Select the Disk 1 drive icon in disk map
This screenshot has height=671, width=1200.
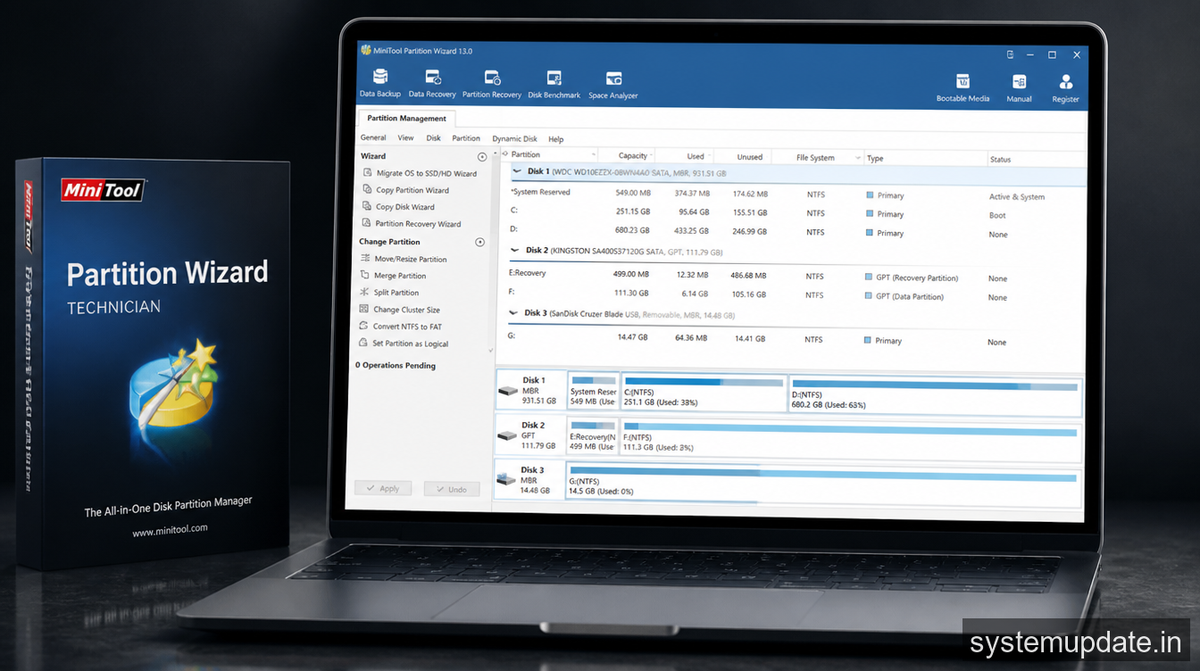509,393
